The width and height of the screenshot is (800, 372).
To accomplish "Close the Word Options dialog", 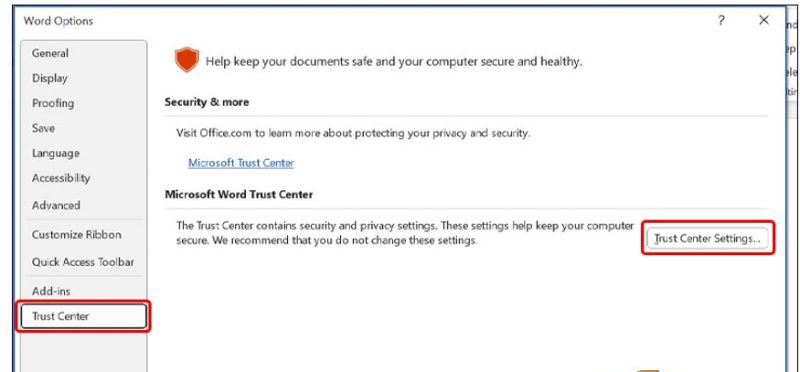I will click(764, 20).
